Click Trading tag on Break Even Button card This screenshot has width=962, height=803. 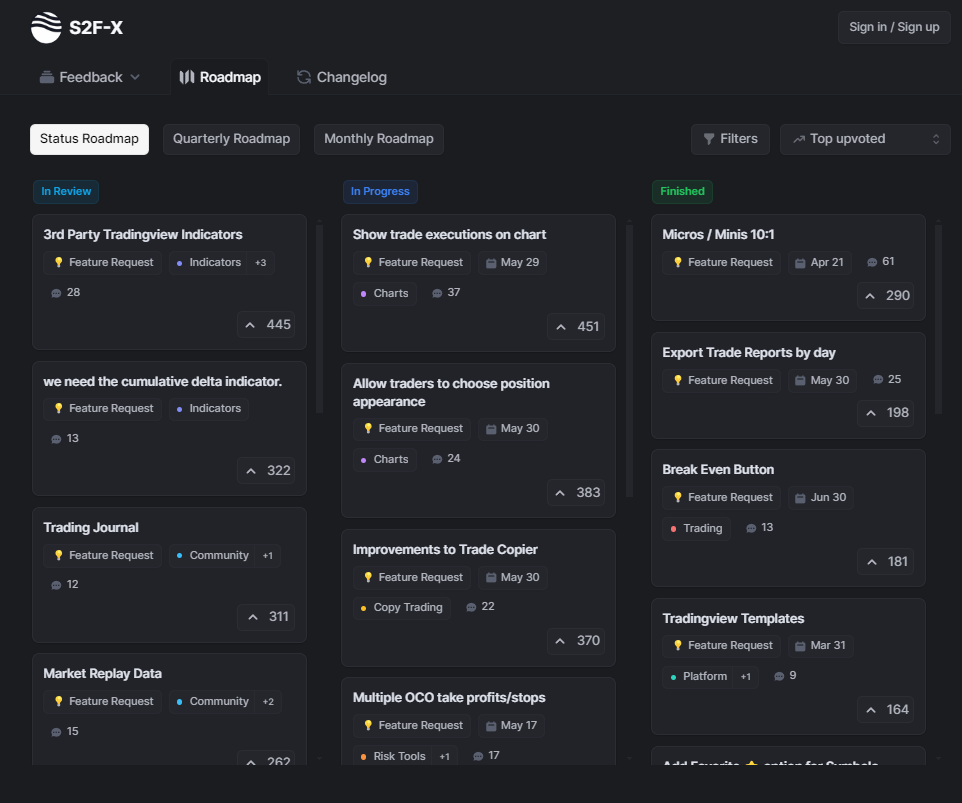[697, 528]
